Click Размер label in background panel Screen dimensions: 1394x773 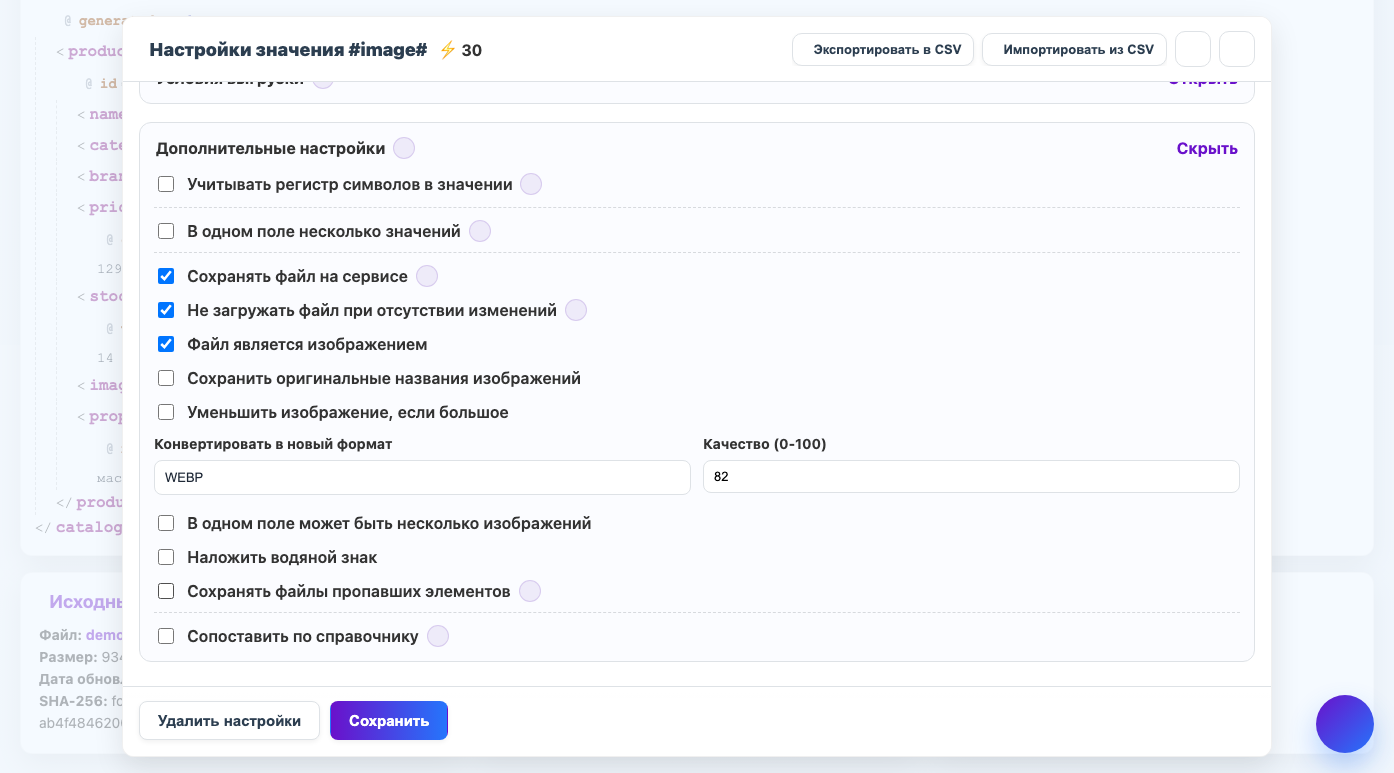point(68,657)
